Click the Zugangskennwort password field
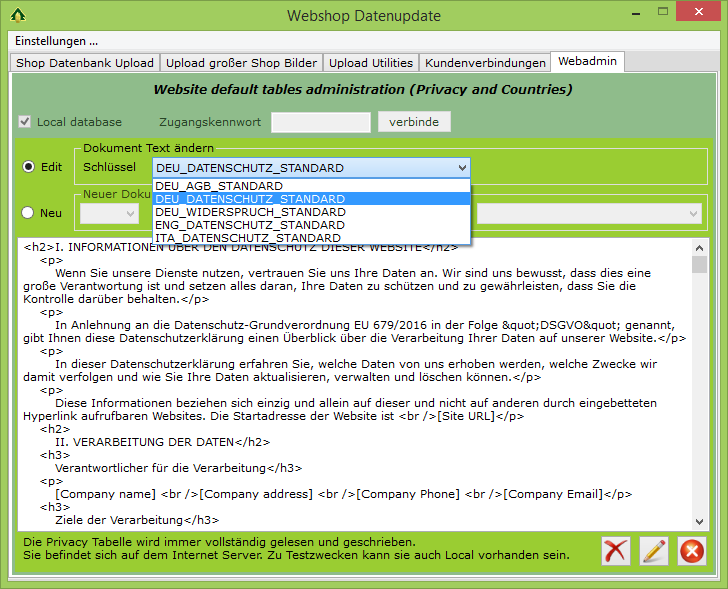Viewport: 728px width, 589px height. [x=321, y=122]
